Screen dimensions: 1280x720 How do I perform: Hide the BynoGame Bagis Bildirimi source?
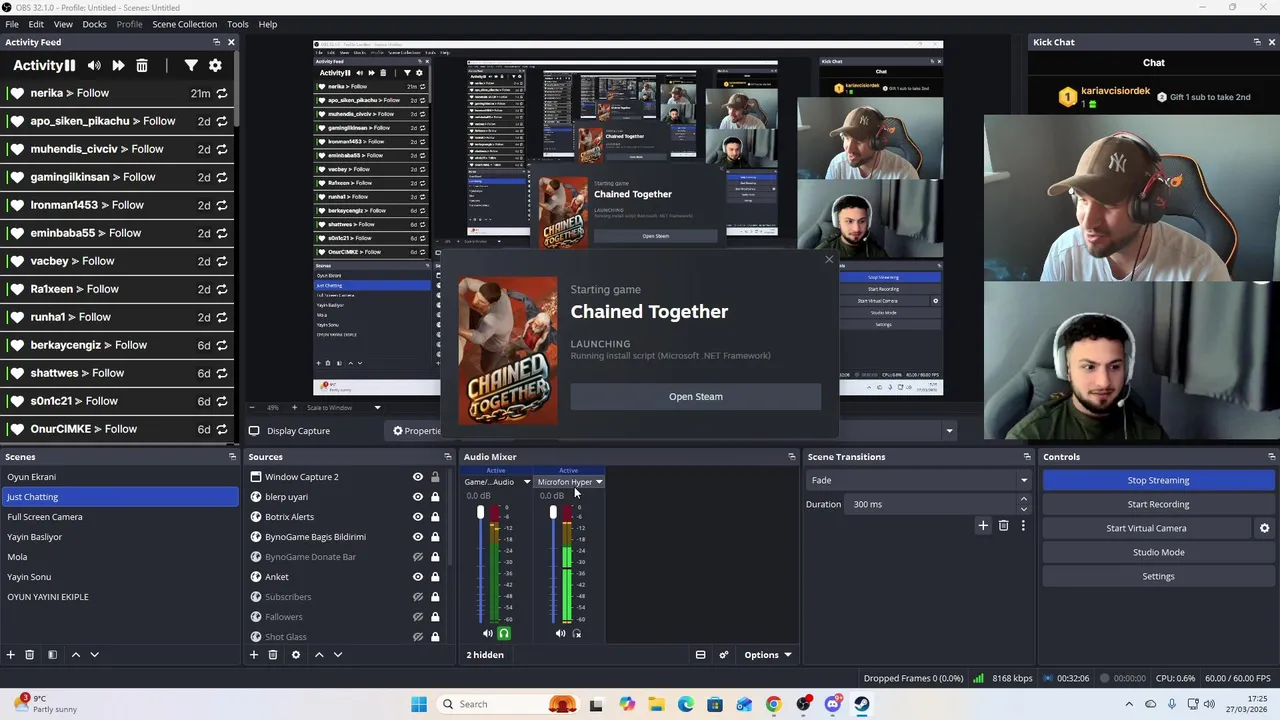tap(418, 537)
